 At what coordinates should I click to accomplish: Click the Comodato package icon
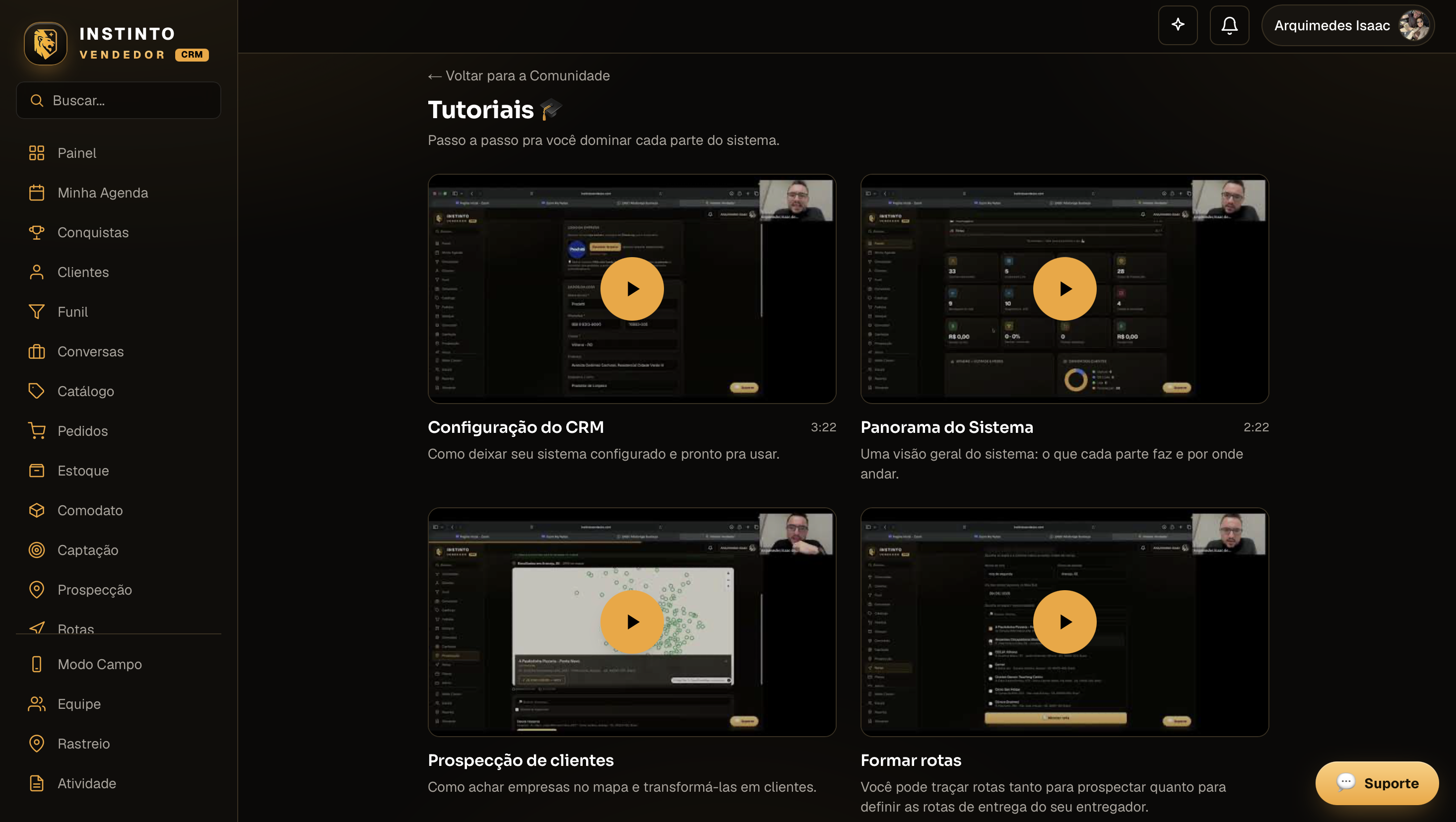tap(37, 510)
